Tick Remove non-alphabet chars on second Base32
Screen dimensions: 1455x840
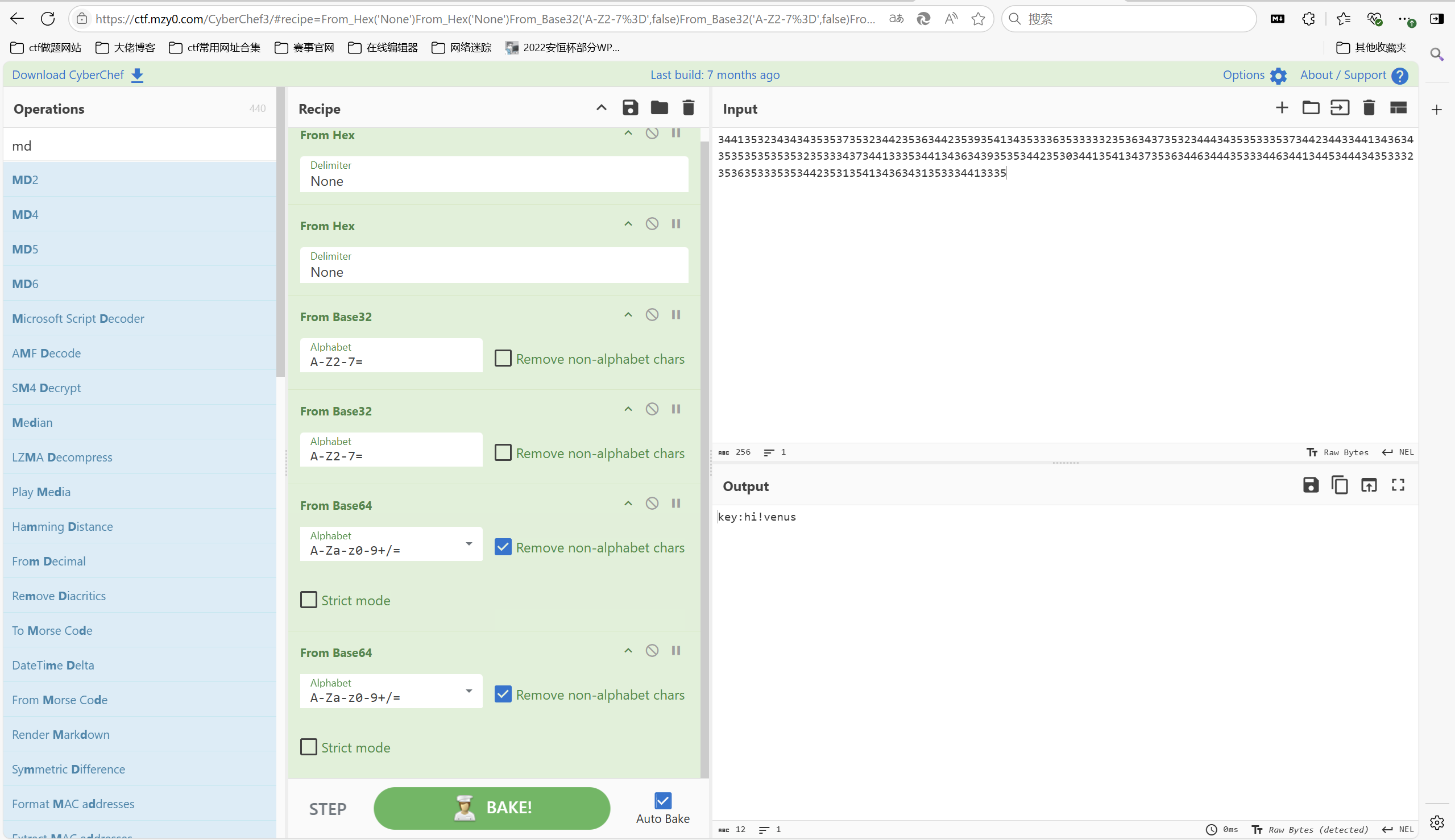point(503,453)
